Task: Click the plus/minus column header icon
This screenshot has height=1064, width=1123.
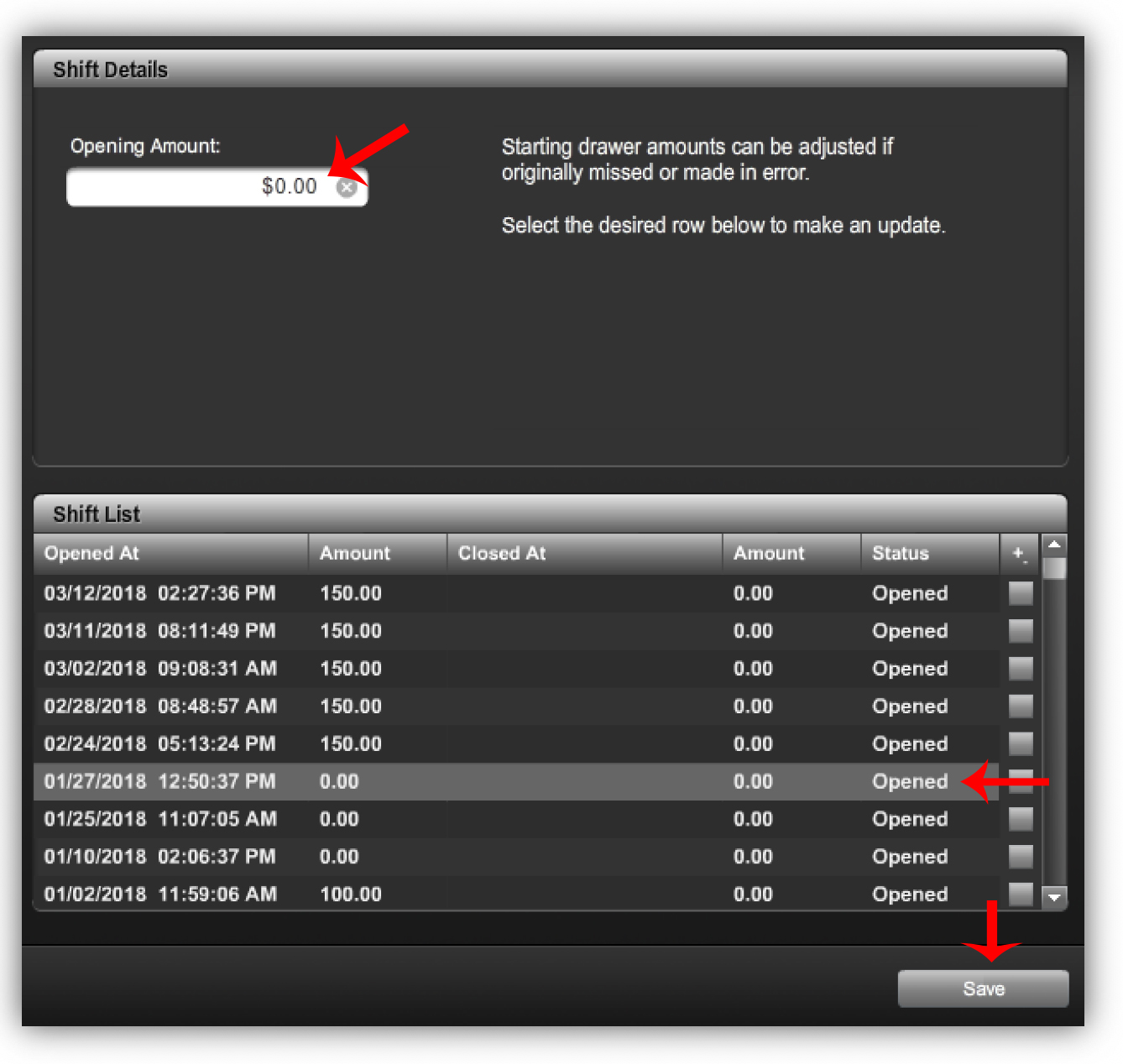Action: [1019, 554]
